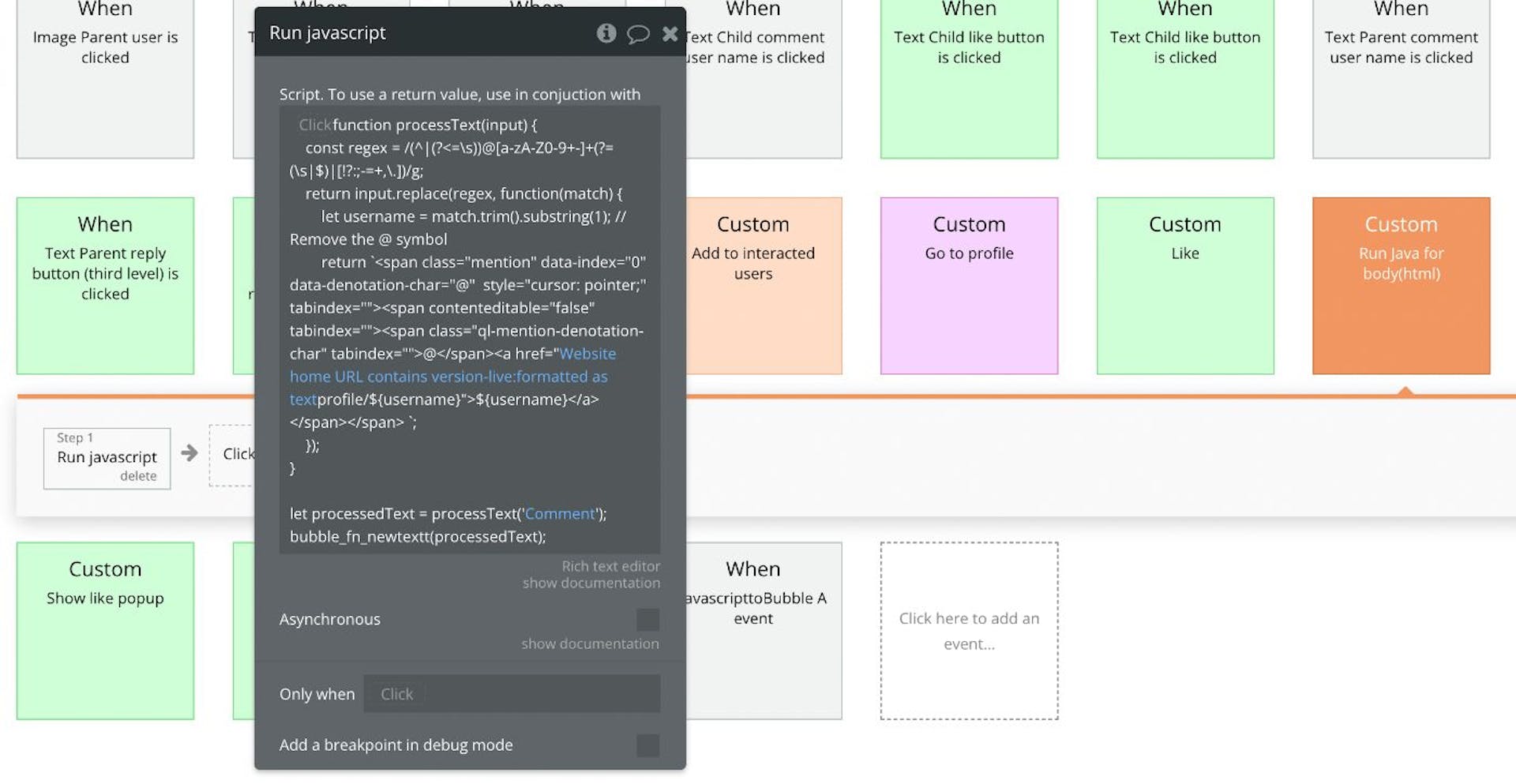Select the Custom Add to interacted users event
The width and height of the screenshot is (1516, 784).
(753, 286)
